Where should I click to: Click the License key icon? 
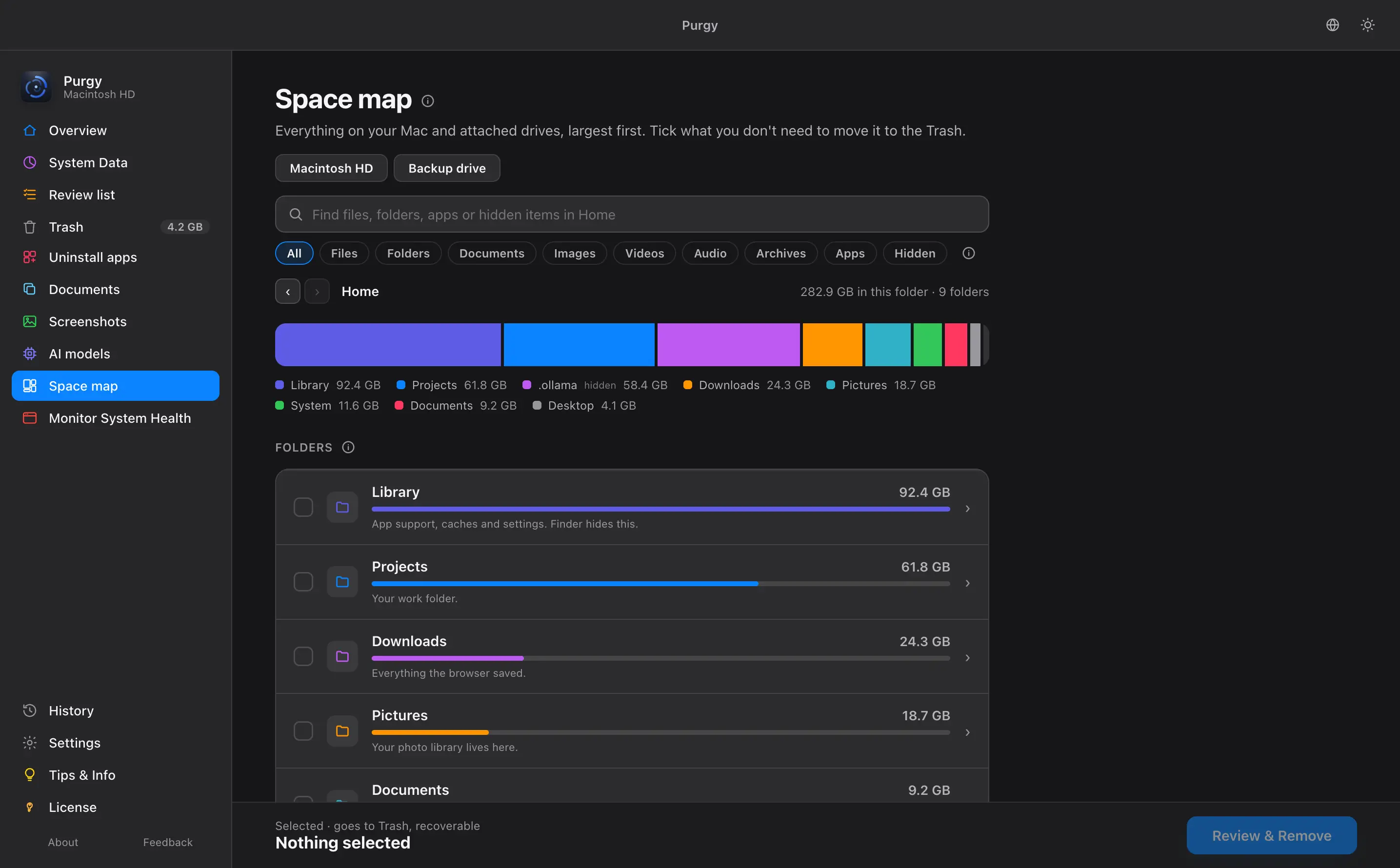pyautogui.click(x=30, y=807)
